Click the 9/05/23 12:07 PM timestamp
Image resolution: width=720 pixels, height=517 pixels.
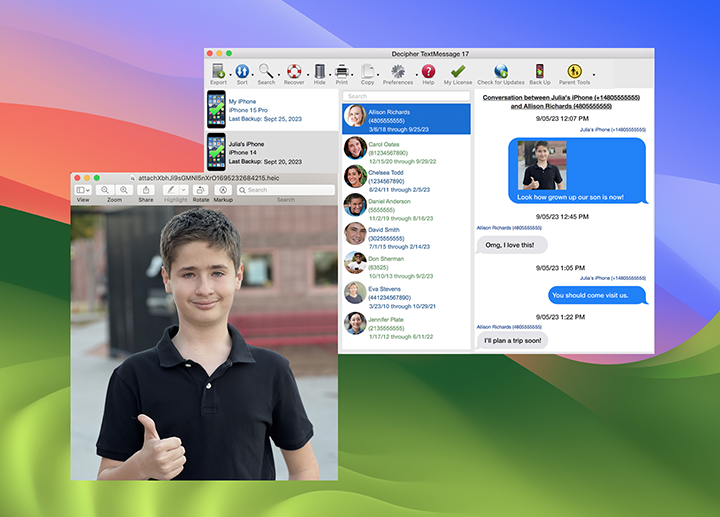pyautogui.click(x=562, y=118)
